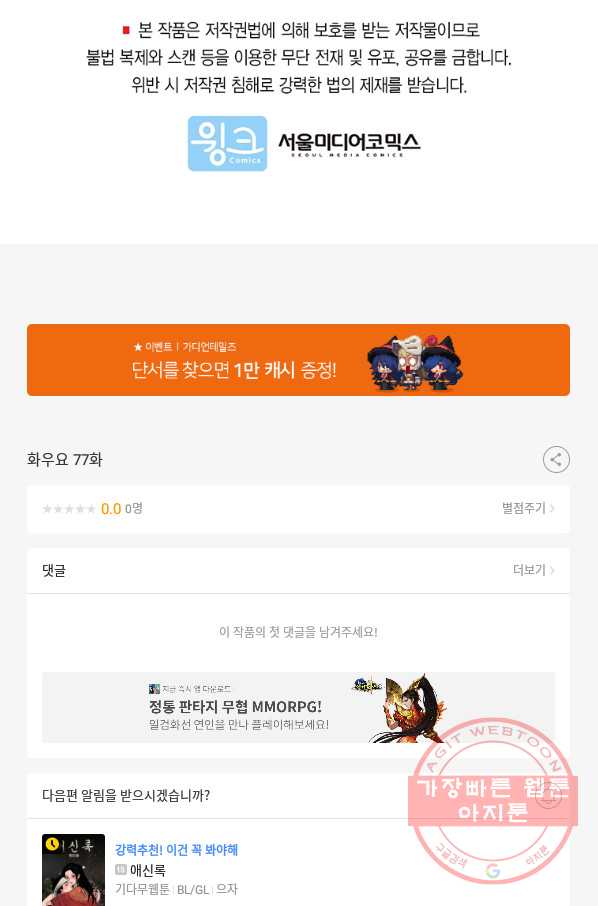598x906 pixels.
Task: Click the share icon beside 화우요 77화
Action: coord(556,460)
